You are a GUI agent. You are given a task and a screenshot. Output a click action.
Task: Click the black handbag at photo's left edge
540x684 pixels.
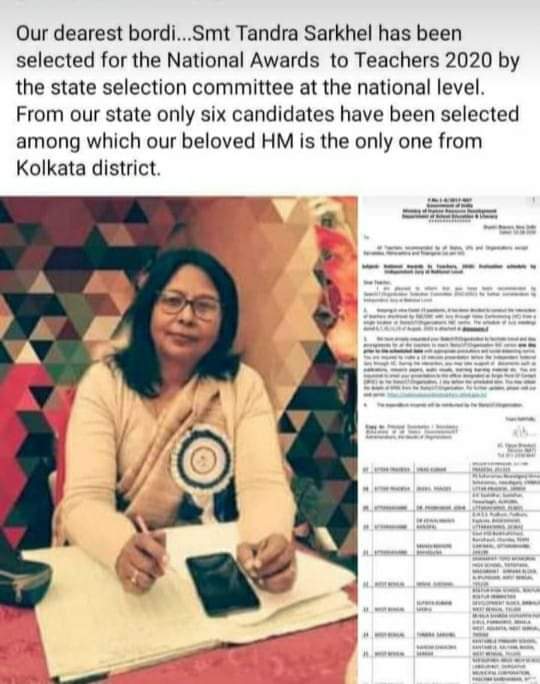coord(23,576)
